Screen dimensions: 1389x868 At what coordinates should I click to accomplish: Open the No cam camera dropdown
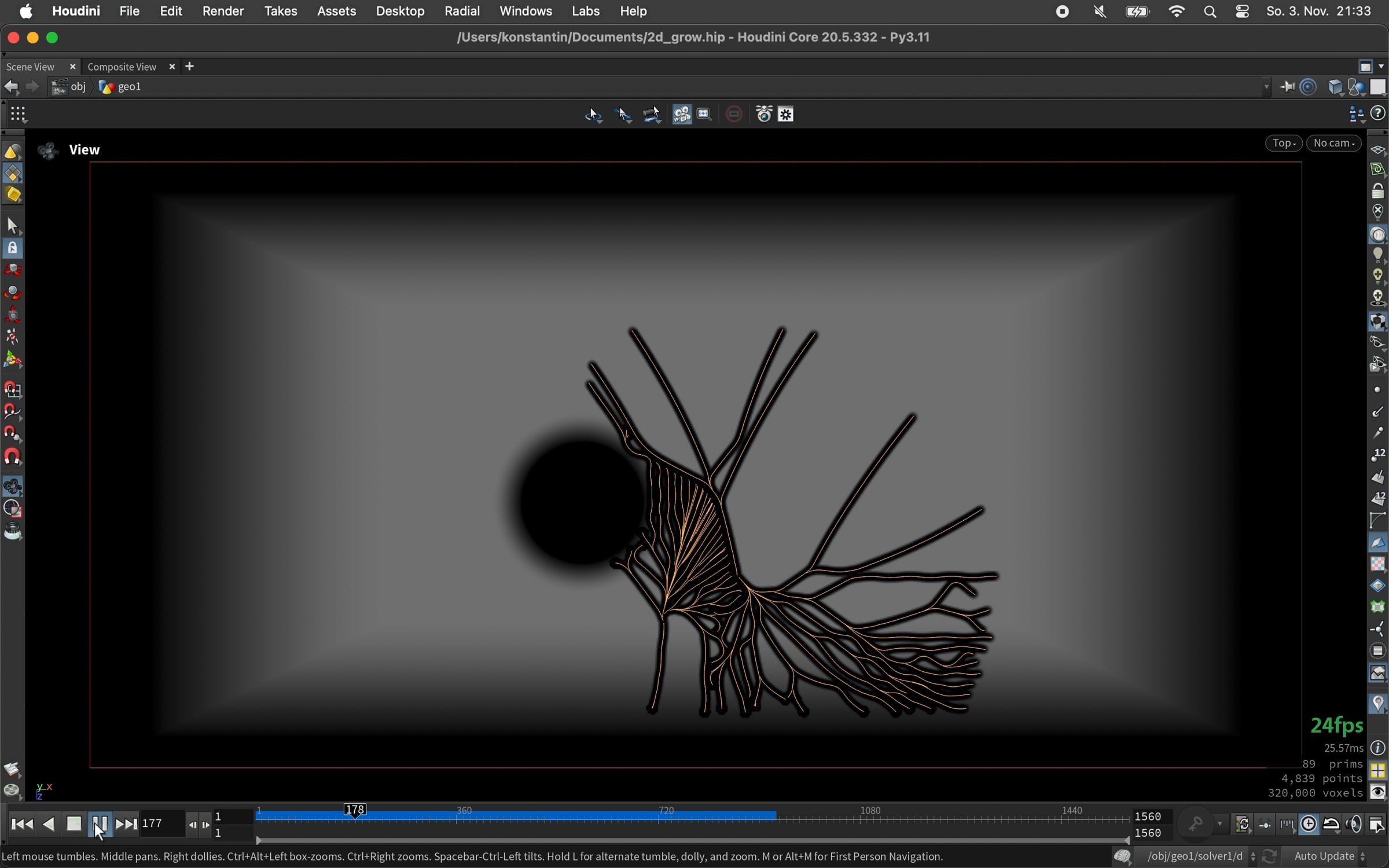[1333, 144]
